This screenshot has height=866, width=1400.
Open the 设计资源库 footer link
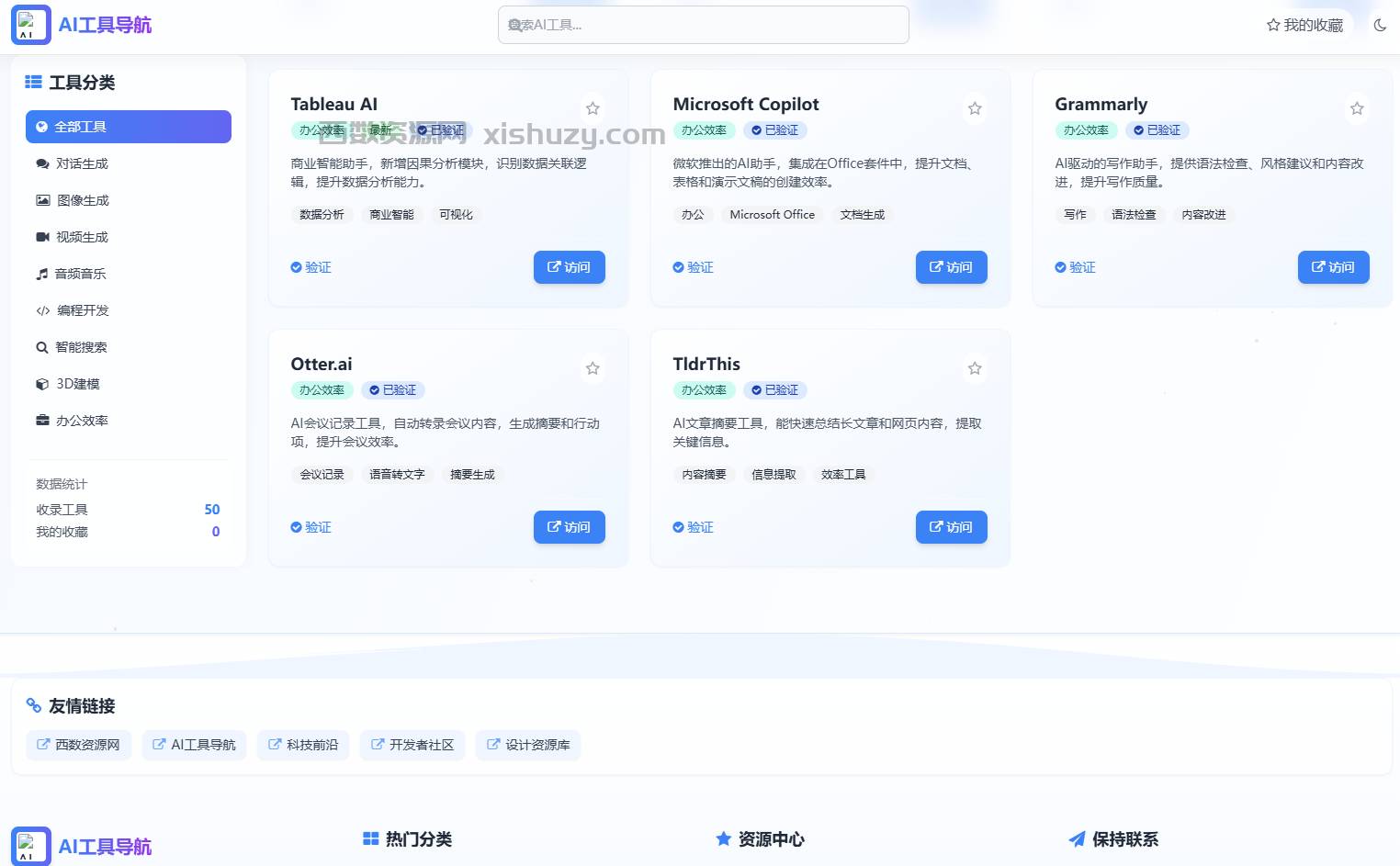[528, 745]
